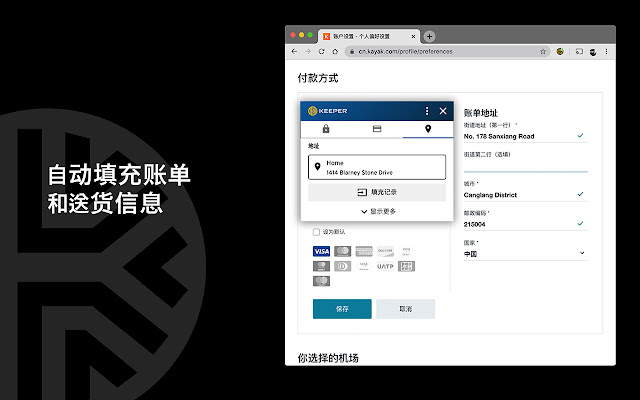Click the cn.kayak.com address bar

click(x=447, y=51)
